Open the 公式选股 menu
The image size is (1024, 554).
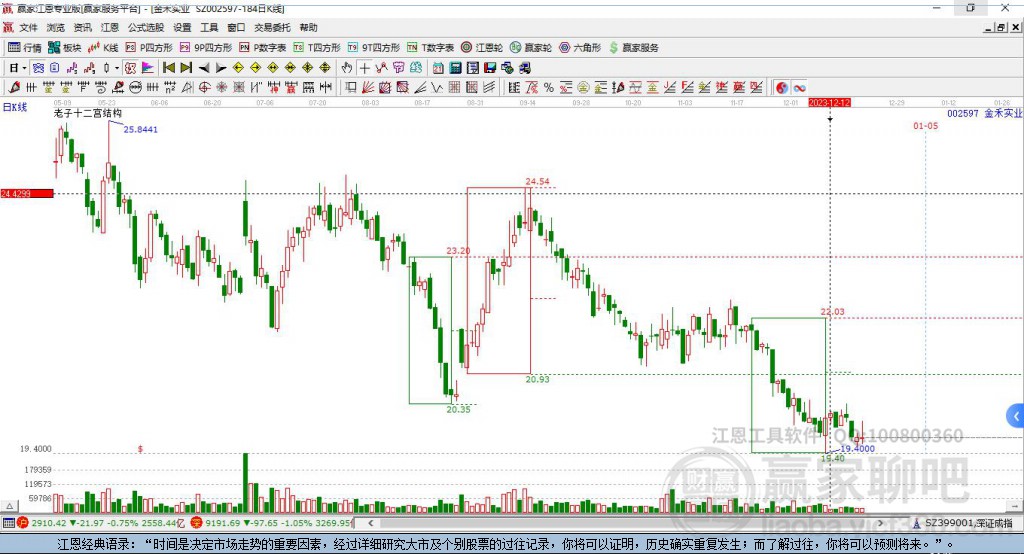[146, 27]
